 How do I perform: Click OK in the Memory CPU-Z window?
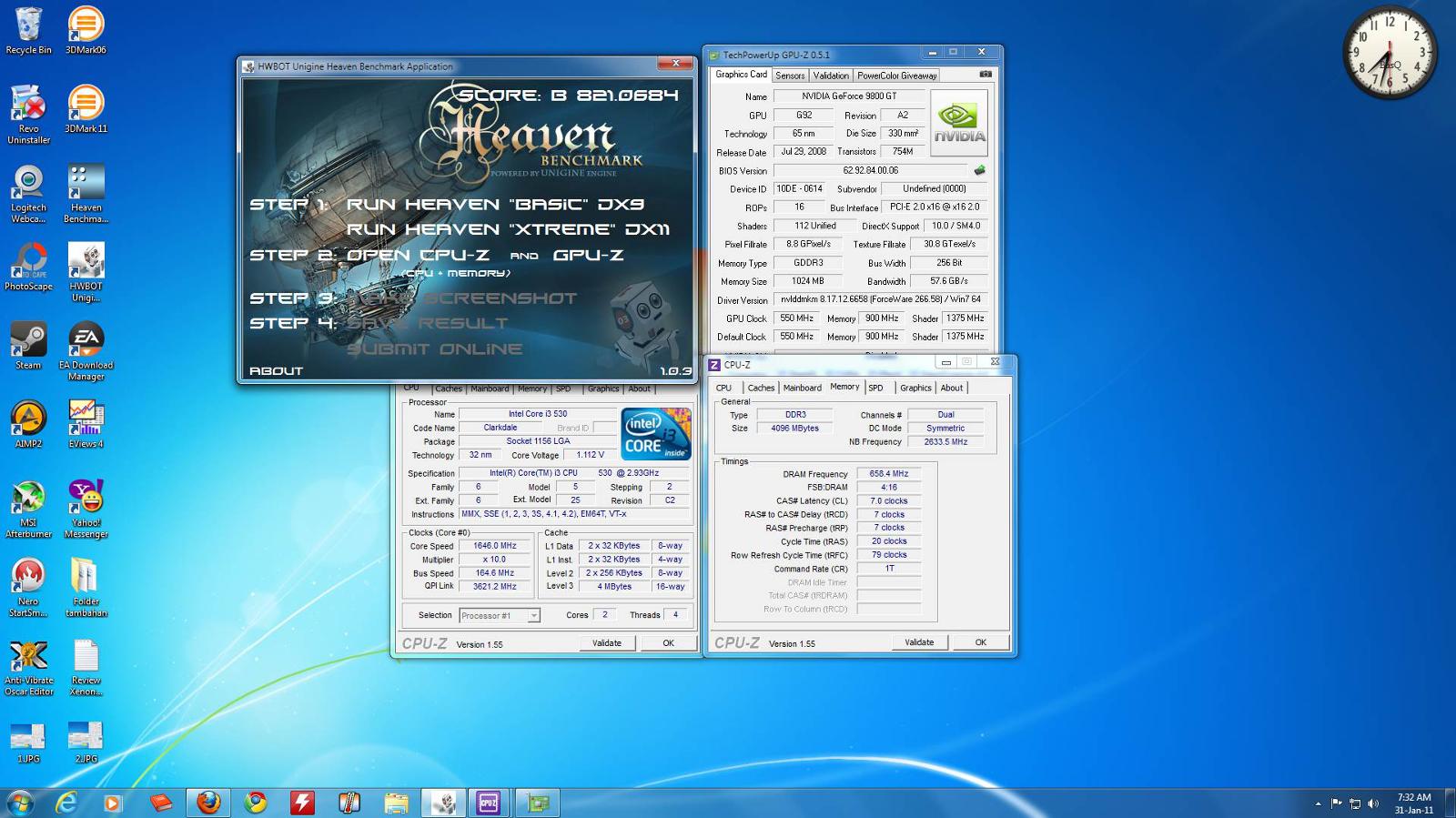pos(980,642)
